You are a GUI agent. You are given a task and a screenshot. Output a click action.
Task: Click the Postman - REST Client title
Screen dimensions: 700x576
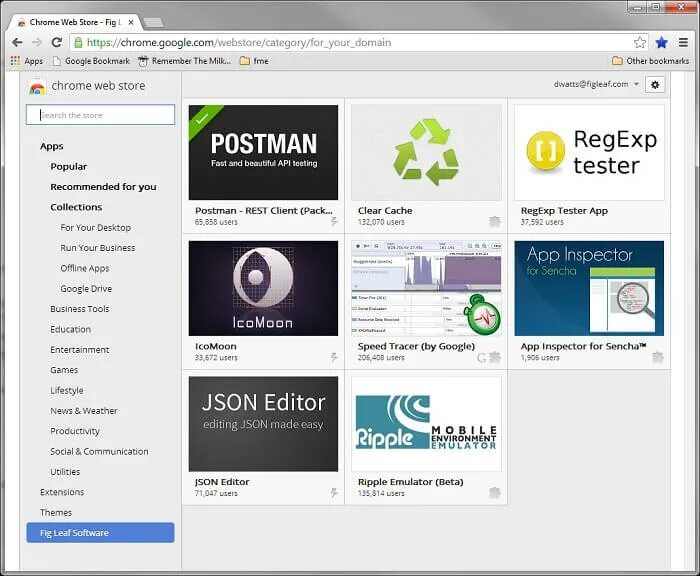tap(263, 210)
